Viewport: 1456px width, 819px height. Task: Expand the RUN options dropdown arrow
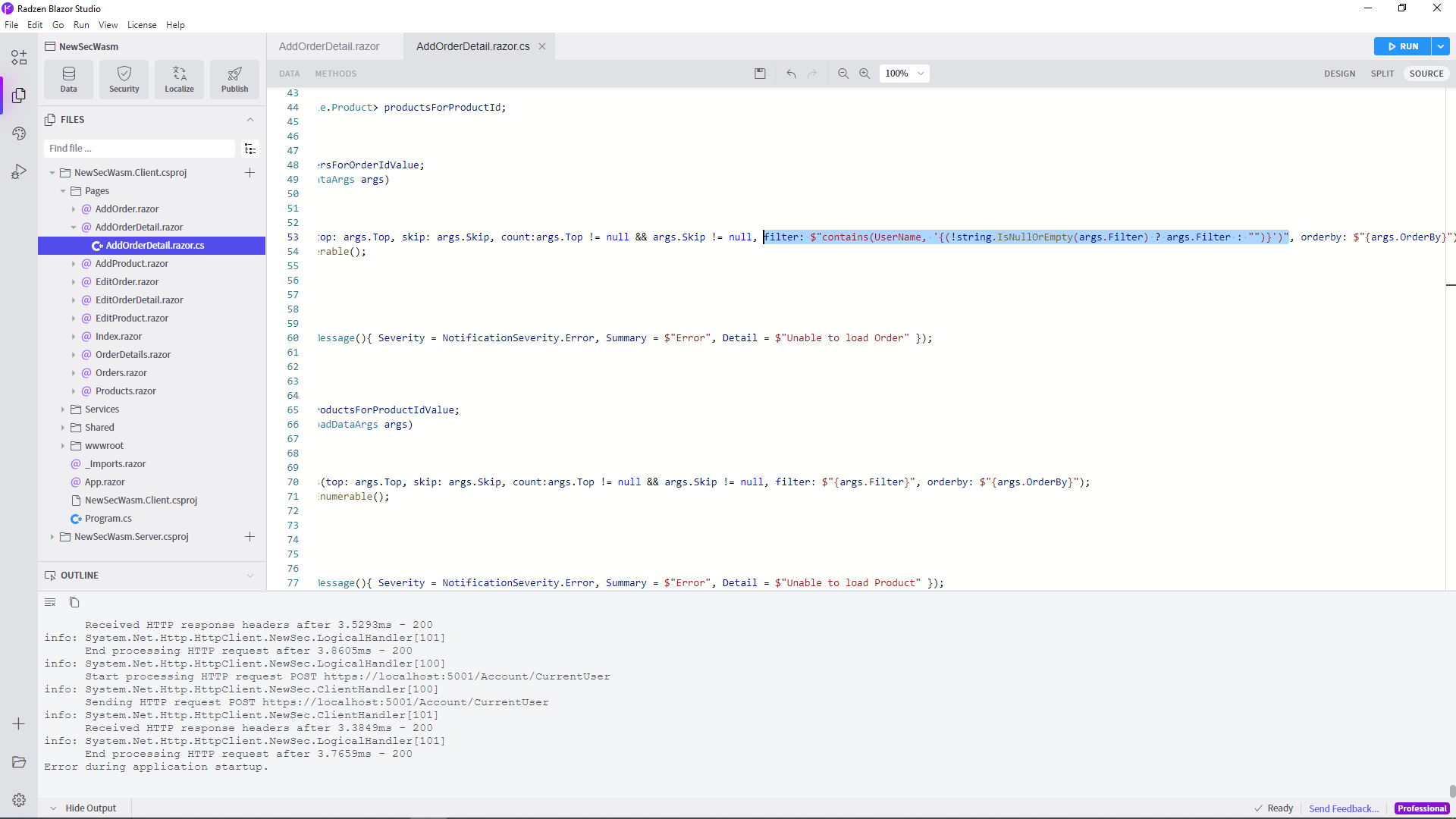click(1440, 46)
